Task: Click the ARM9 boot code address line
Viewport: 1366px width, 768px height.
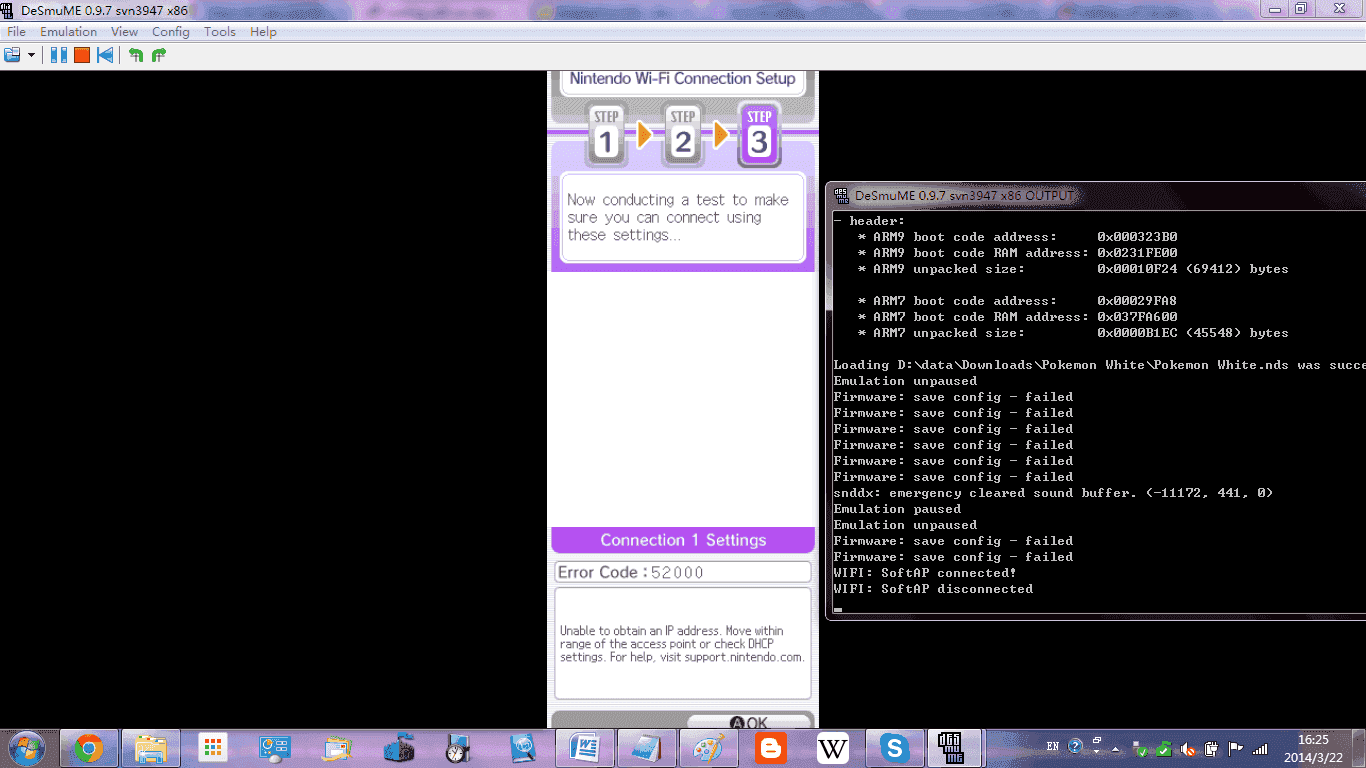Action: [1017, 237]
